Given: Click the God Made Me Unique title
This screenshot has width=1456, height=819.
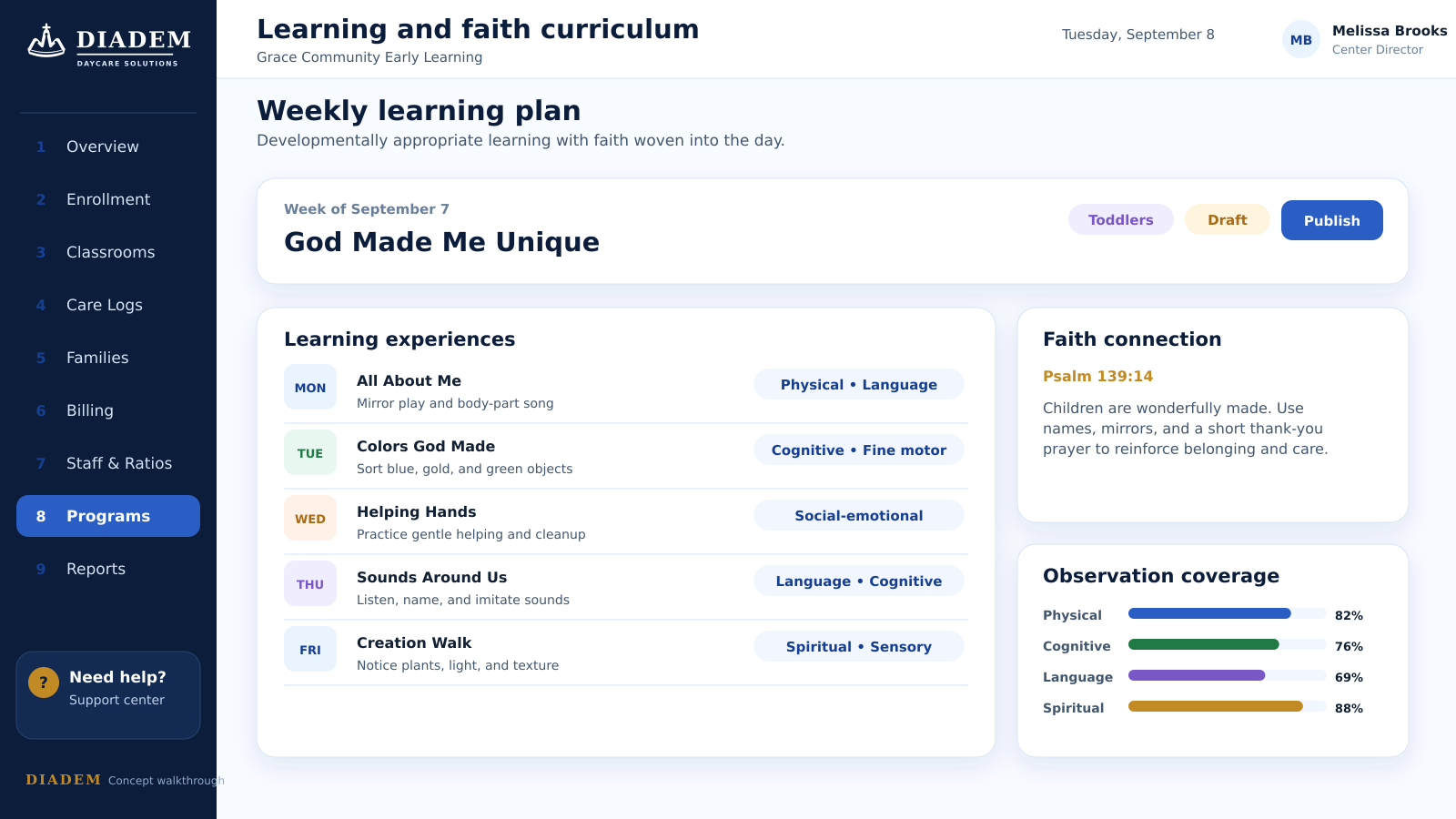Looking at the screenshot, I should click(441, 242).
